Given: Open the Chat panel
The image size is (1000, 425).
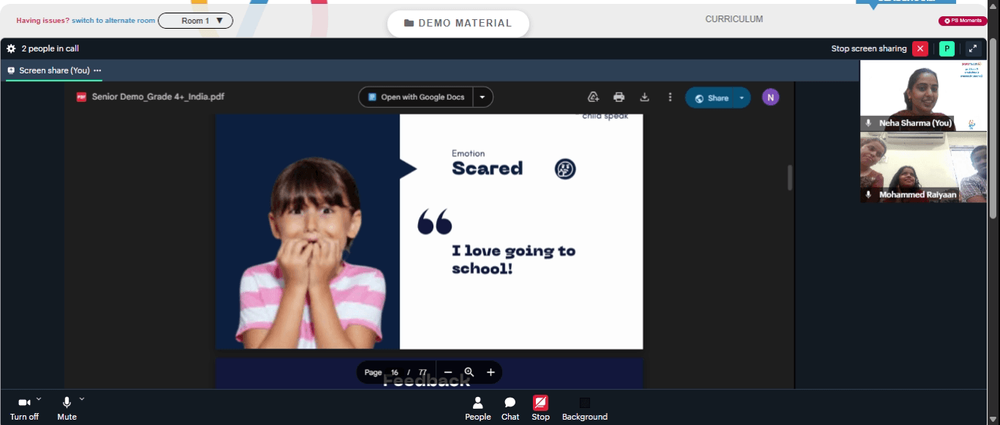Looking at the screenshot, I should click(x=510, y=408).
